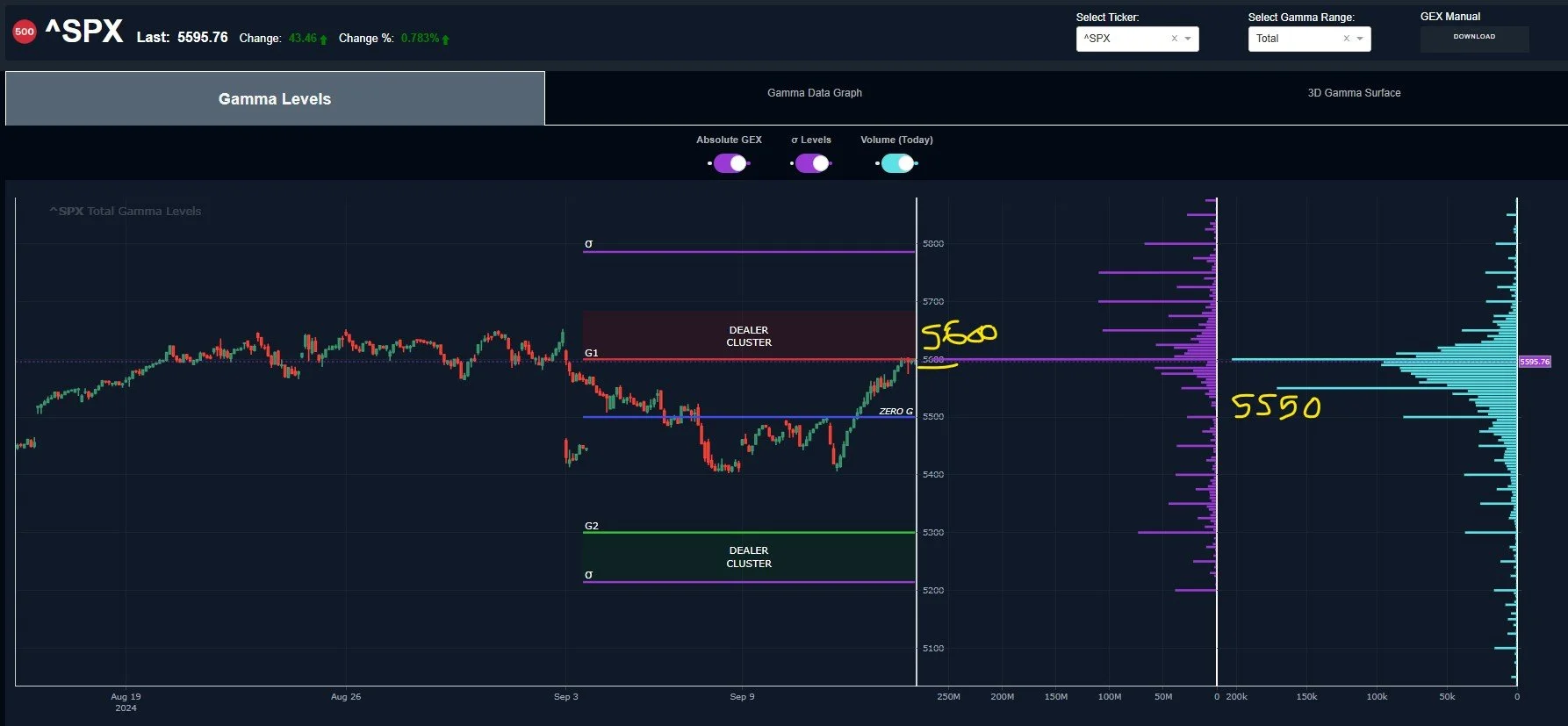Open the 3D Gamma Surface tab

(x=1354, y=93)
